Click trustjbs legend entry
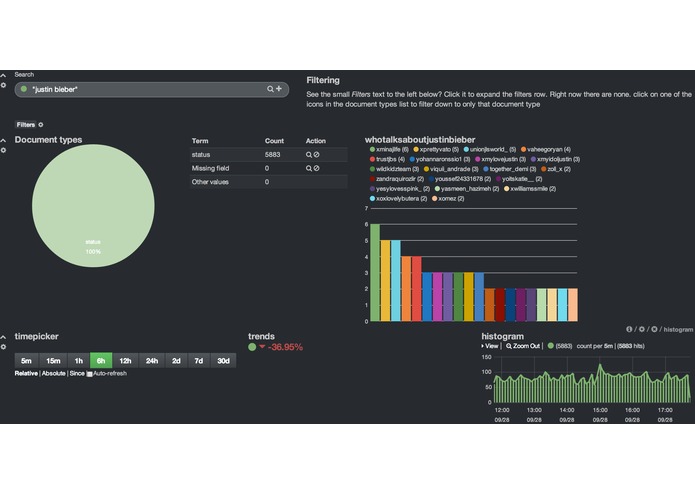 (387, 159)
